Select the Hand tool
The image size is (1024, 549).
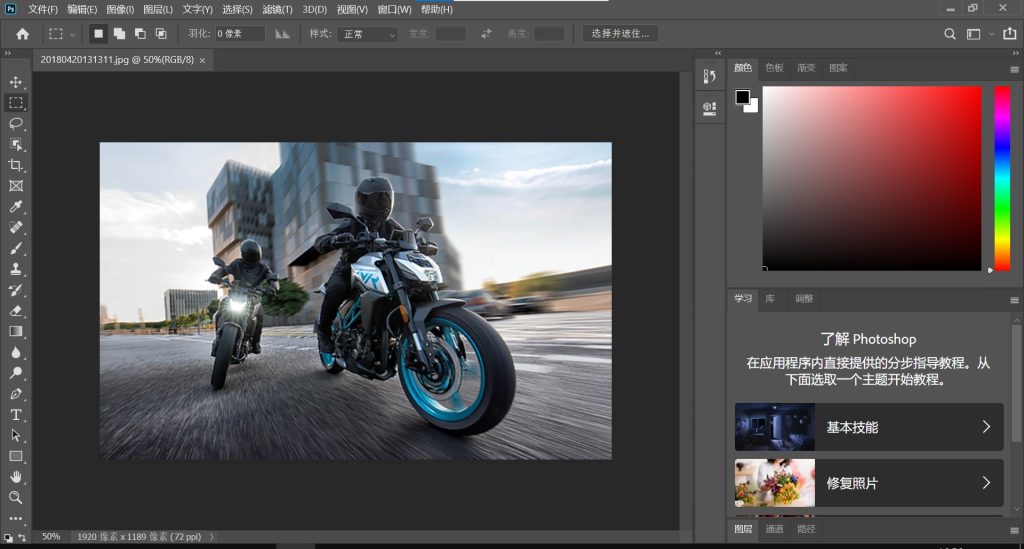(x=16, y=476)
